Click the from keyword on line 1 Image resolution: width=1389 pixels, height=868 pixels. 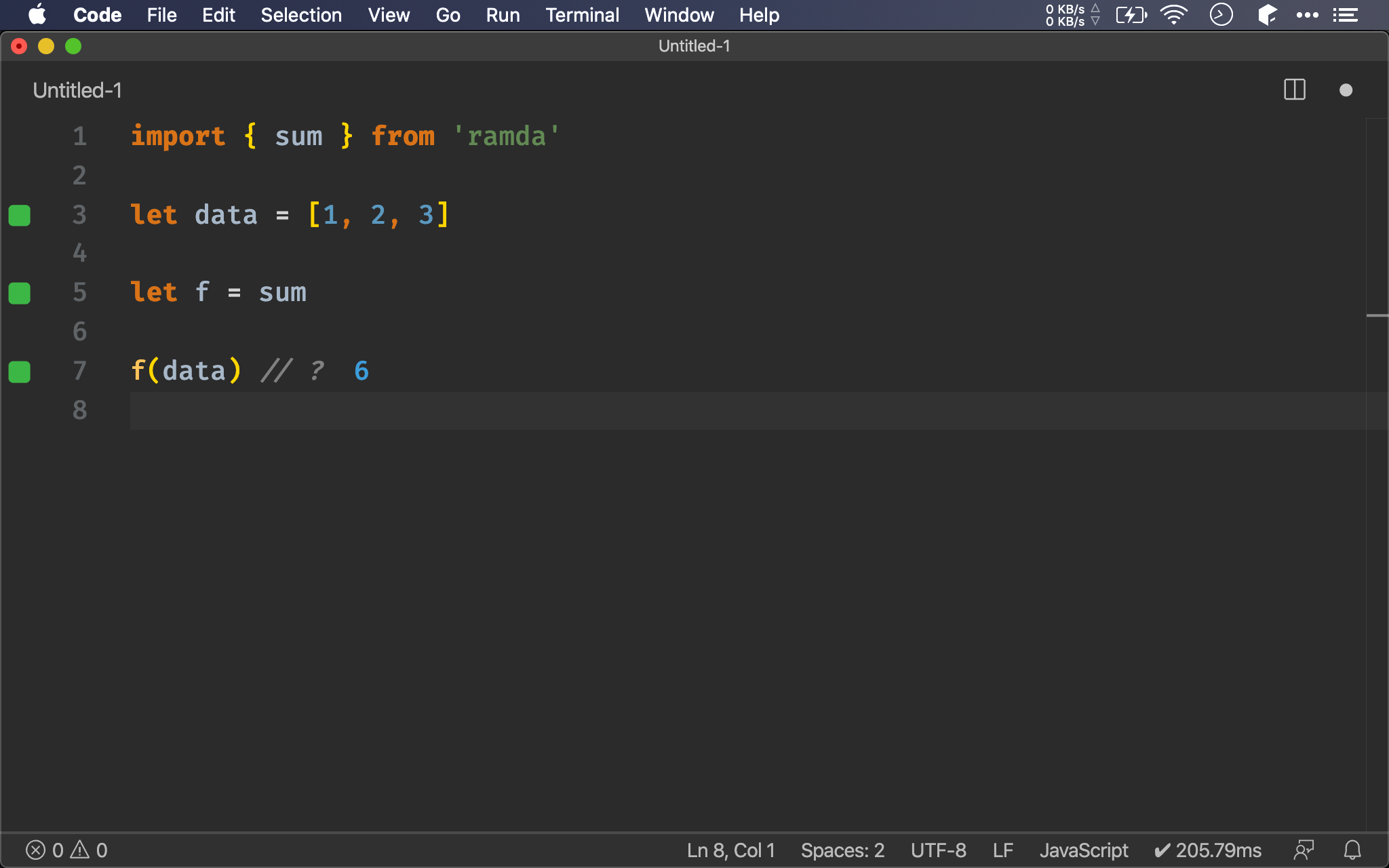tap(403, 136)
